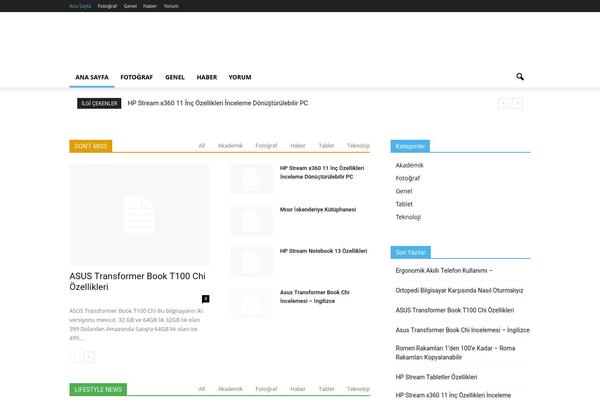Click Fotoğraf in the top black bar
Screen dimensions: 600x400
pyautogui.click(x=107, y=6)
